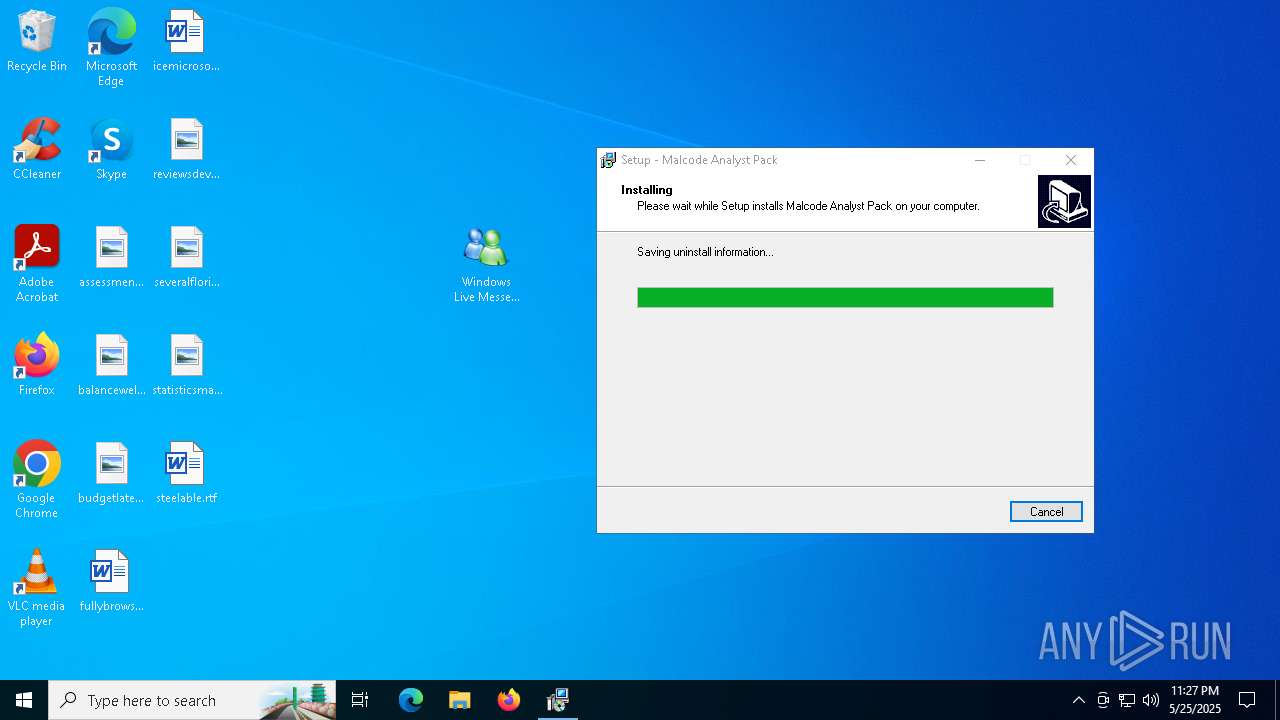Select the statisticsma... image file
1280x720 pixels.
coord(186,366)
